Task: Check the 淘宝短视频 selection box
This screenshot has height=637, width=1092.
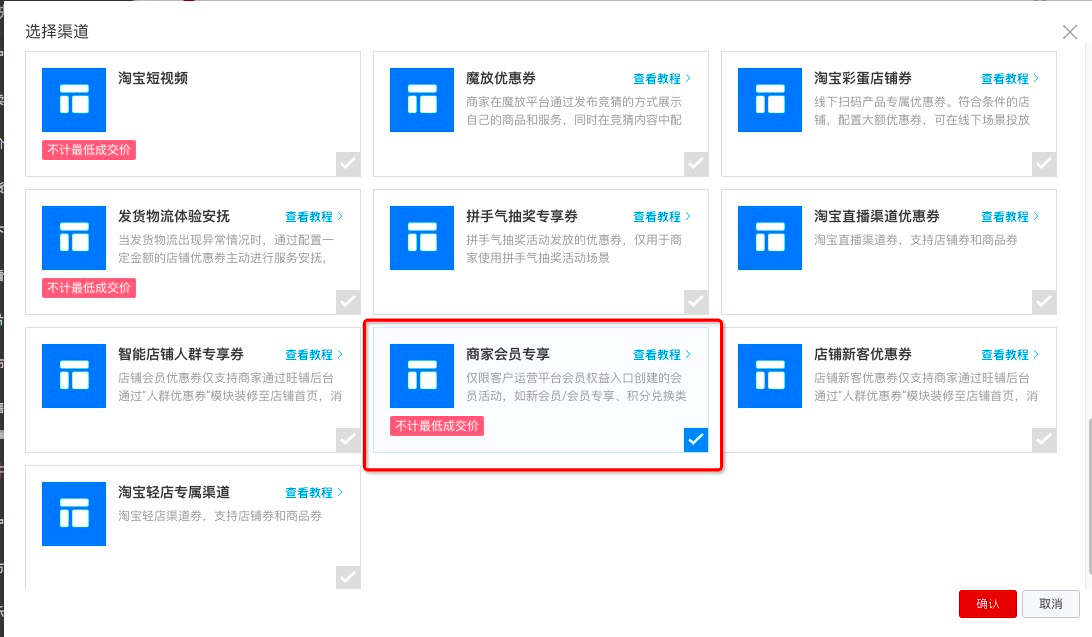Action: (x=348, y=164)
